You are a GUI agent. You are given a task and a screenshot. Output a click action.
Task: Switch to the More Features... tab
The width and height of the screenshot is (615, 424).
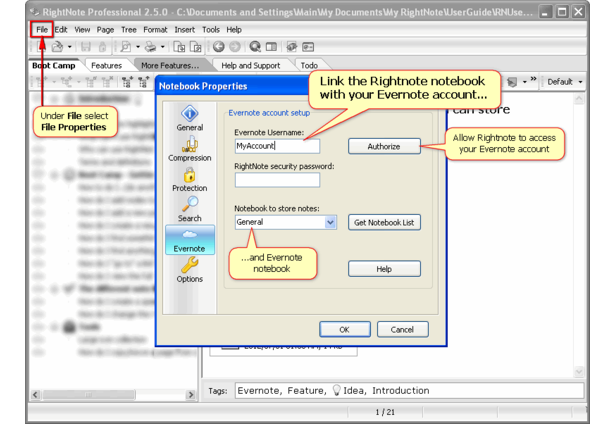point(170,66)
